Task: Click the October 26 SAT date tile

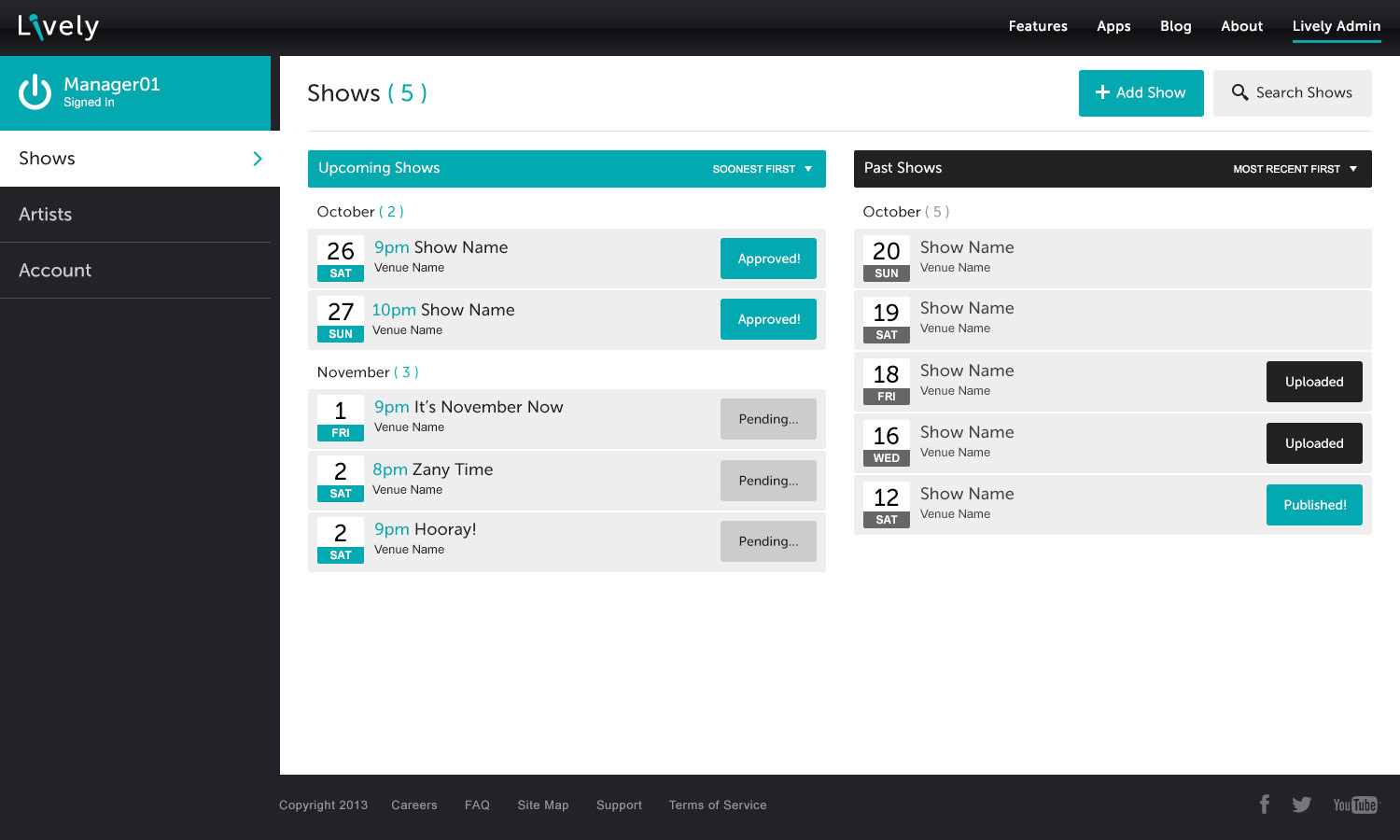Action: 341,259
